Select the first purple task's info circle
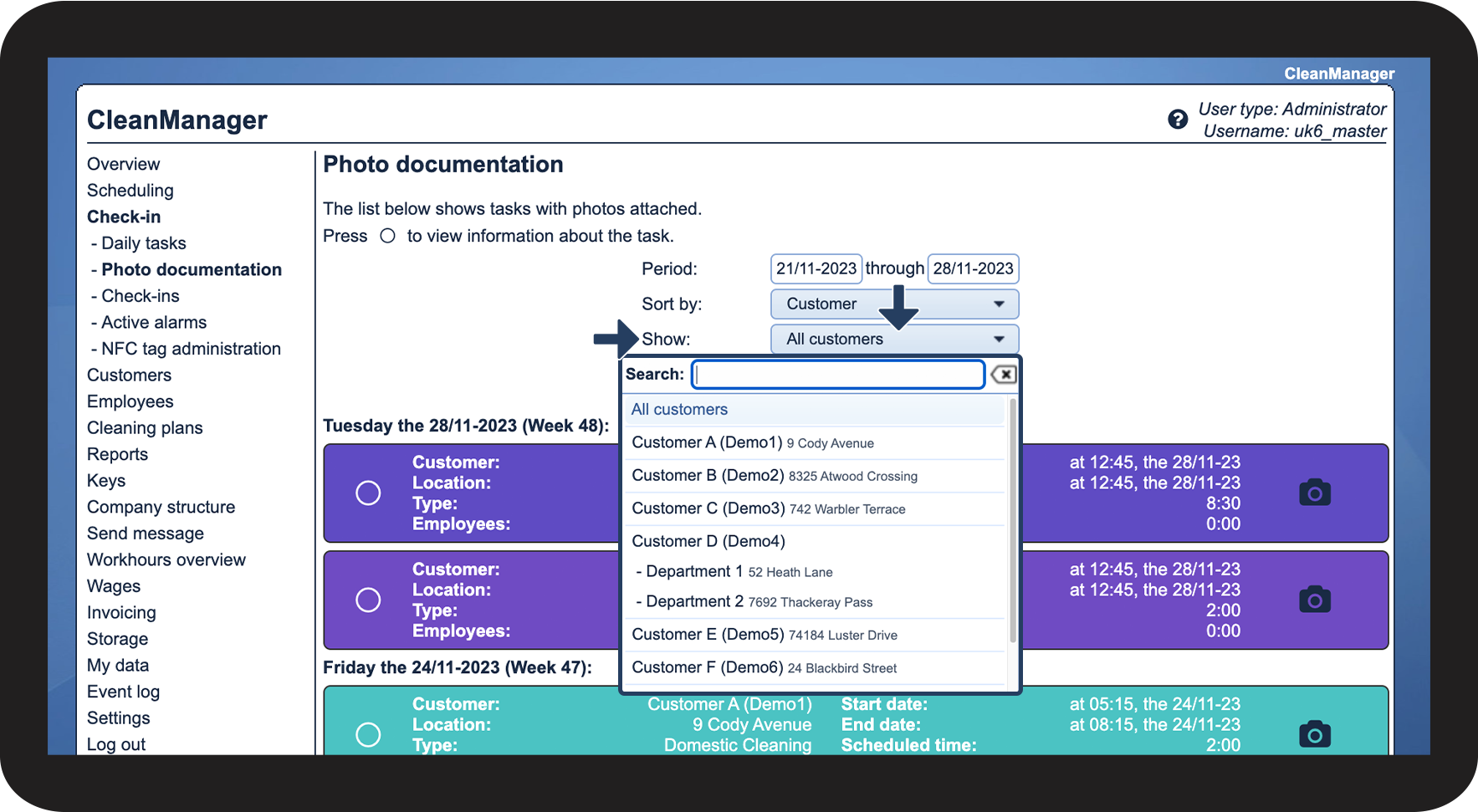This screenshot has width=1478, height=812. tap(368, 493)
